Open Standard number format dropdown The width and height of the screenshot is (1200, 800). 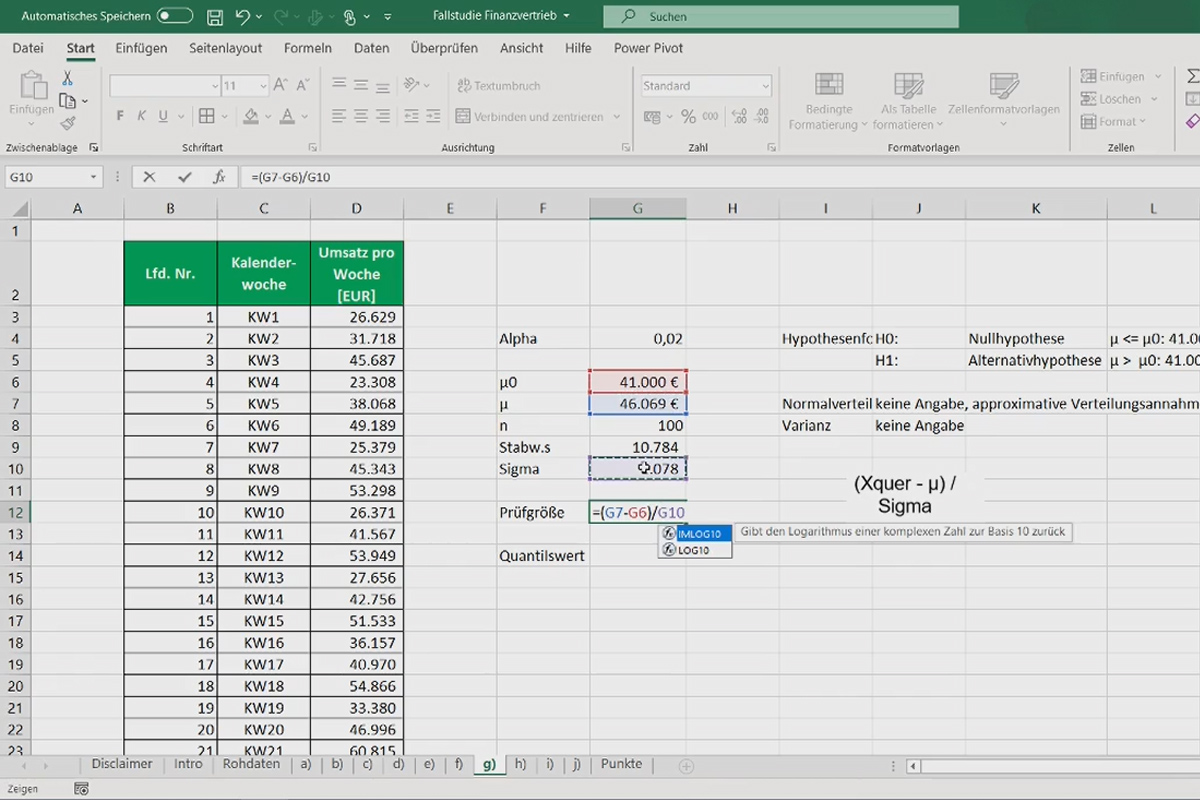point(765,86)
